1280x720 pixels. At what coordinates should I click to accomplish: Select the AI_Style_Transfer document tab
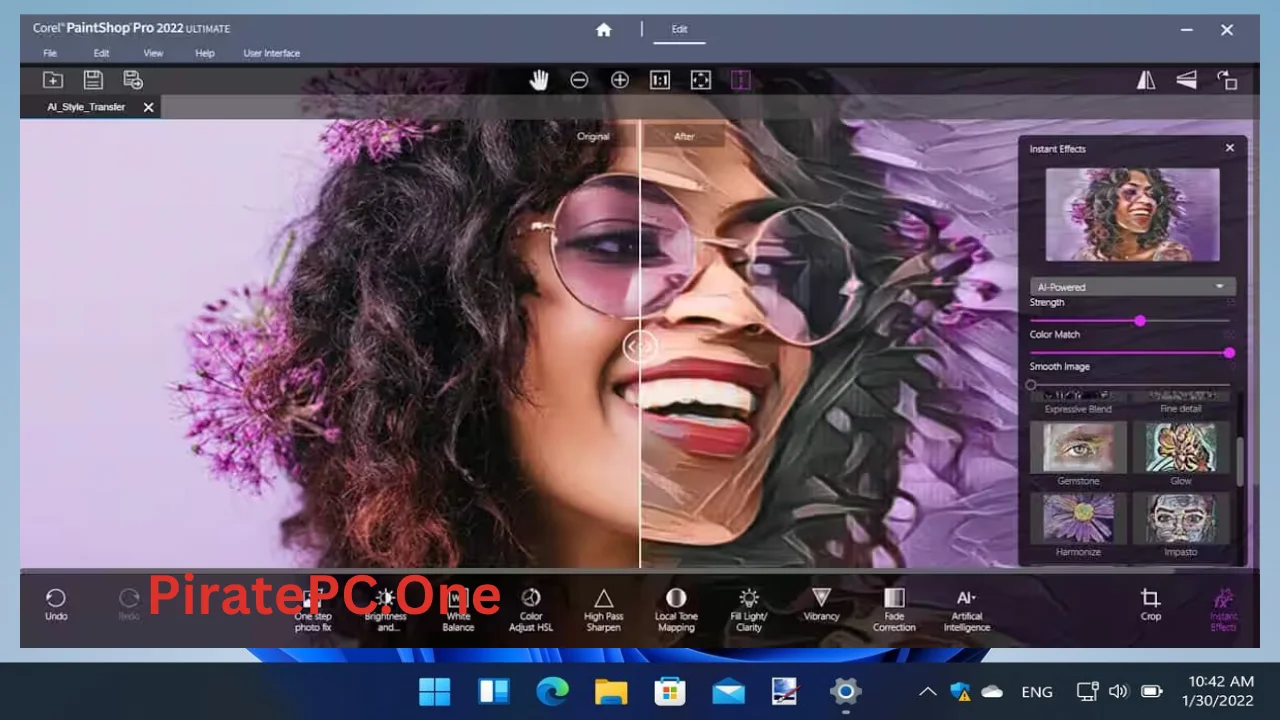[86, 107]
